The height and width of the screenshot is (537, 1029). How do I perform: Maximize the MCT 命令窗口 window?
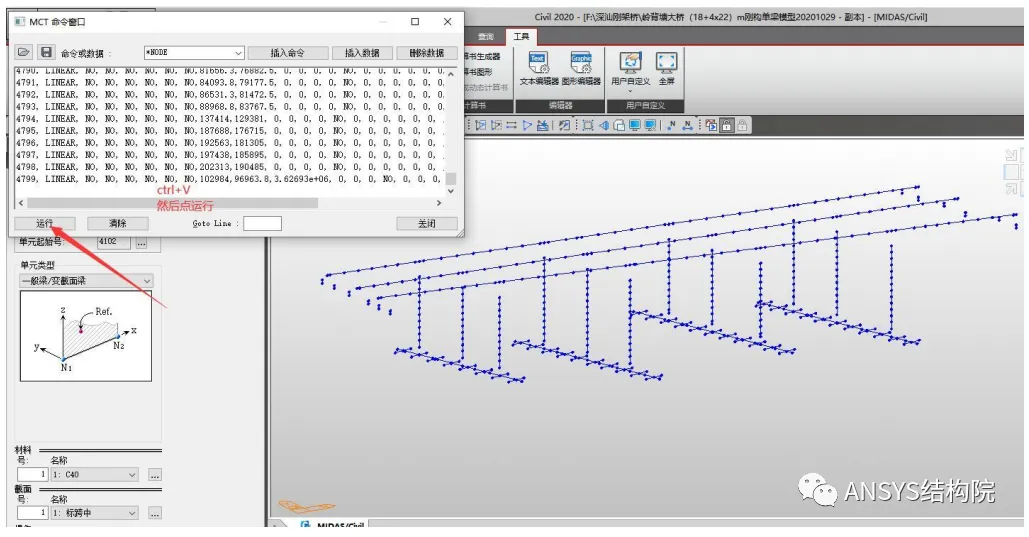(415, 22)
